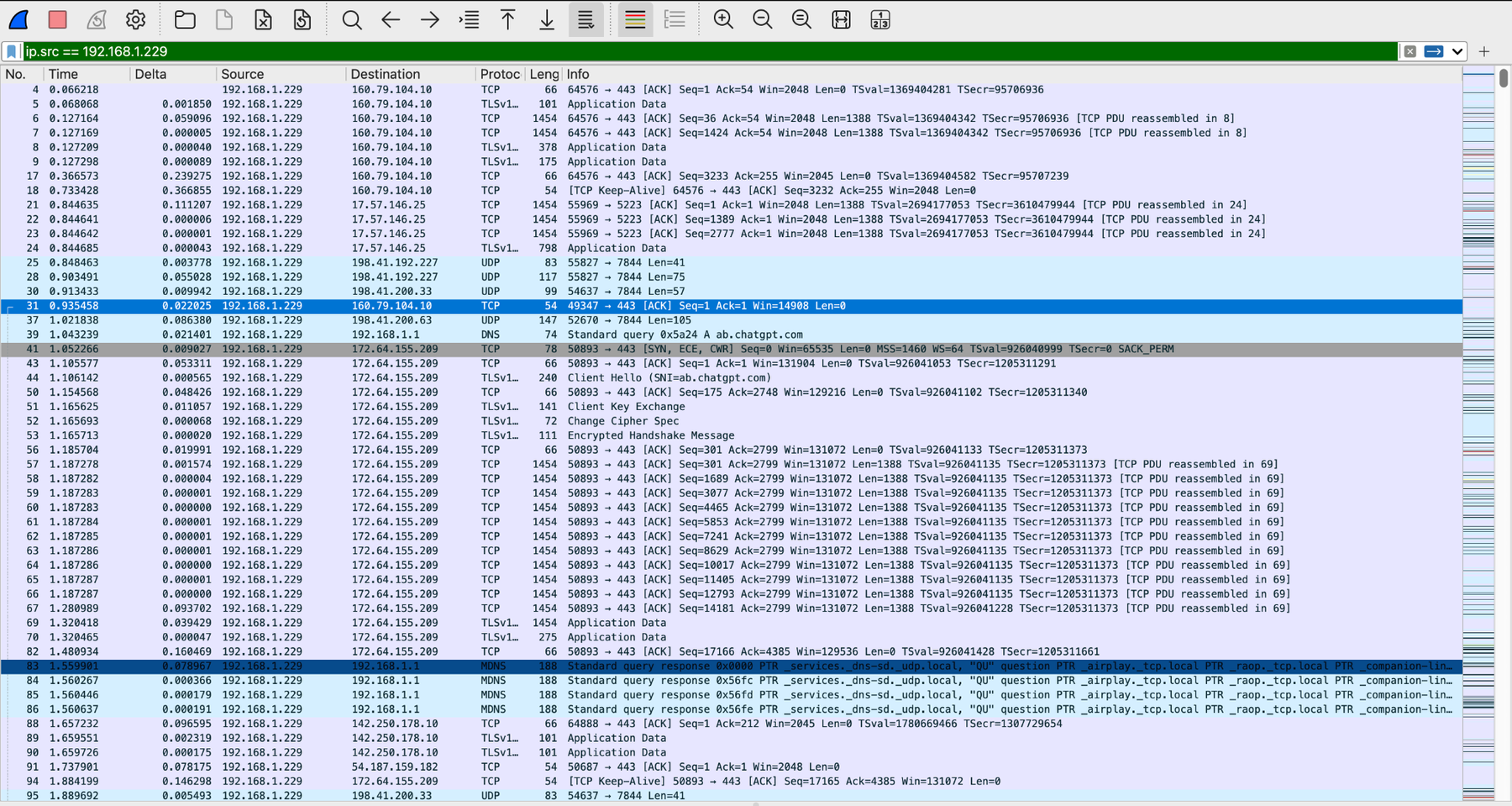Clear the display filter
Screen dimensions: 1512x806
click(x=1410, y=51)
